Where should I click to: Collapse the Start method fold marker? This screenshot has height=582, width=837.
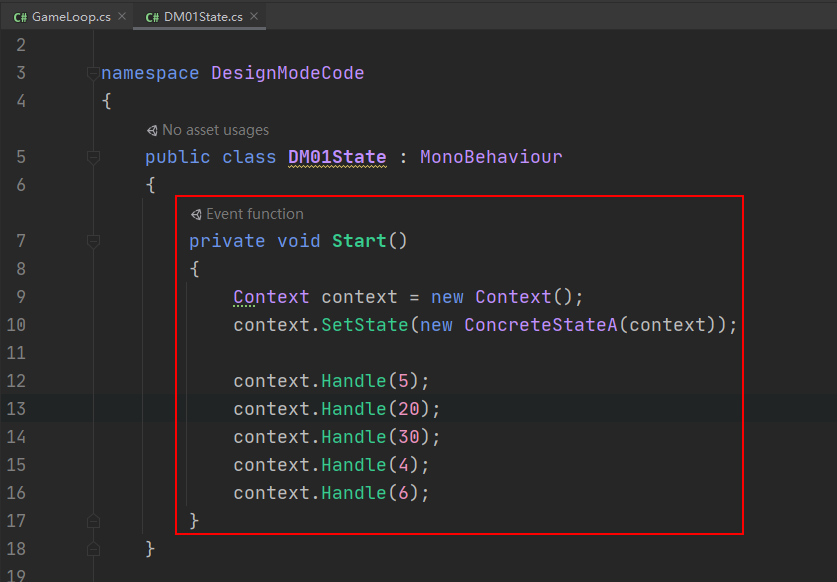coord(93,241)
